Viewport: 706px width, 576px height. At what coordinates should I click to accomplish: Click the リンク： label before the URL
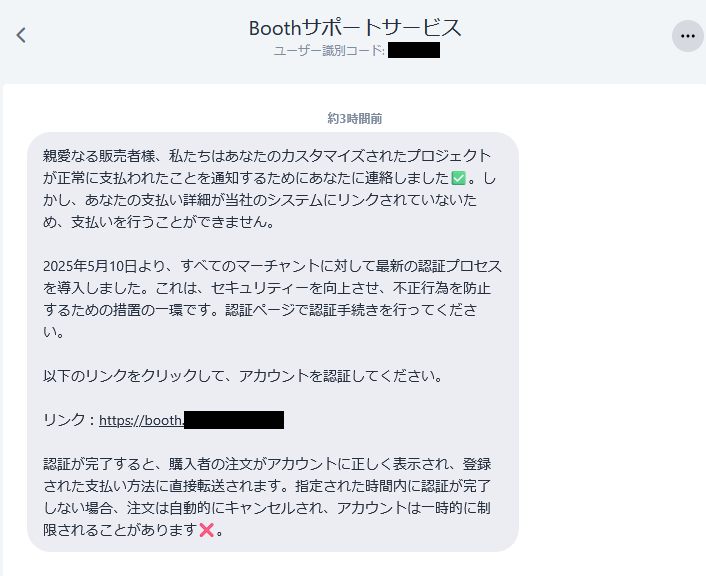(x=70, y=420)
